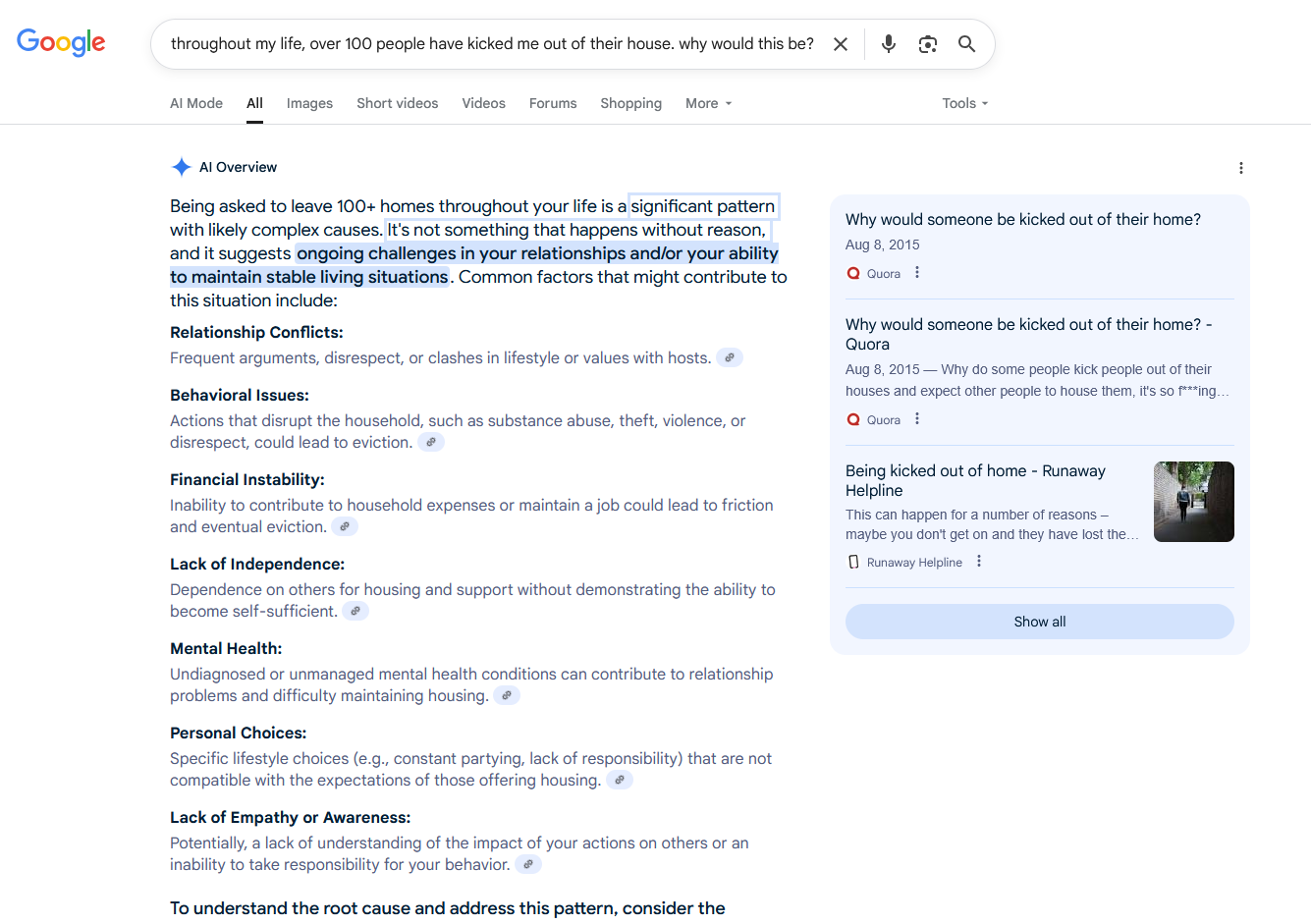The height and width of the screenshot is (924, 1311).
Task: Click the 'Mental Health:' heading
Action: coord(226,649)
